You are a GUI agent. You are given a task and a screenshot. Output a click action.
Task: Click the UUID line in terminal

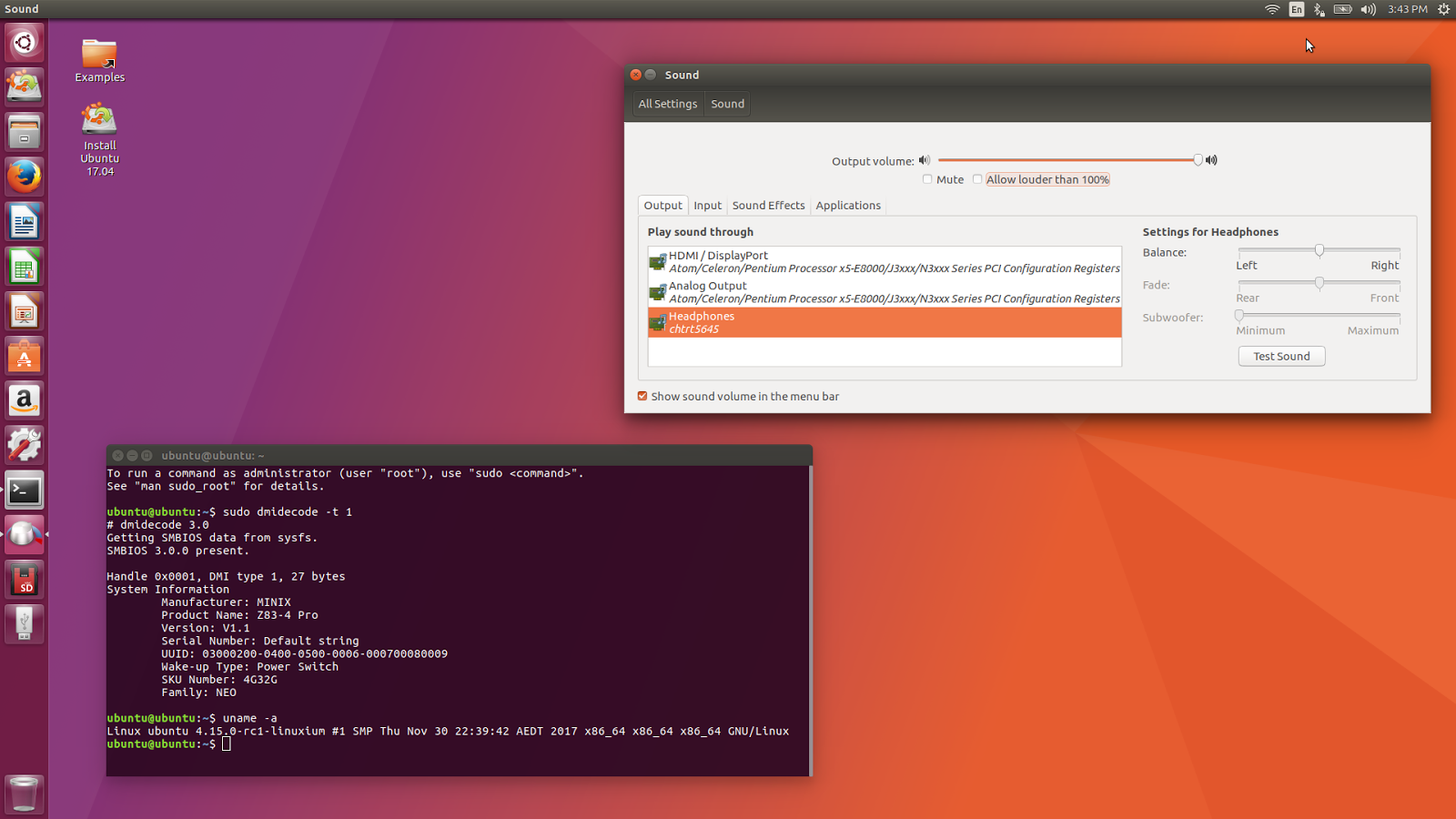(305, 653)
